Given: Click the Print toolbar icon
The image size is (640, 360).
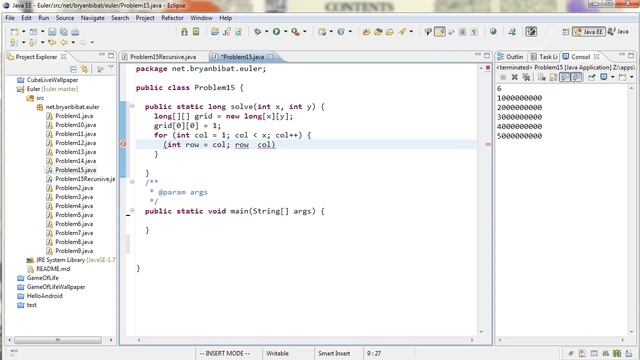Looking at the screenshot, I should (x=75, y=32).
